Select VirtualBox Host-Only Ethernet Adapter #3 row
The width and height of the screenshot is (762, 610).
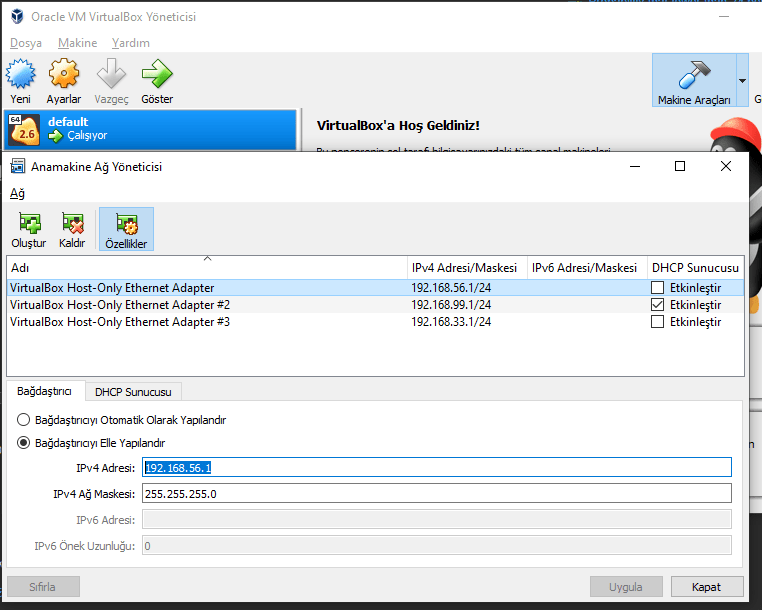tap(375, 322)
